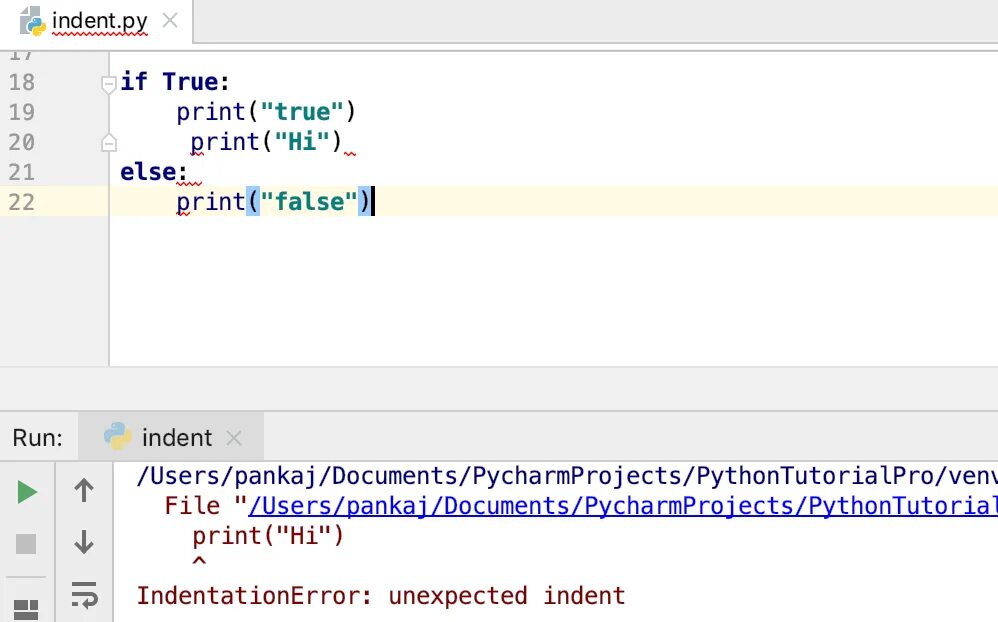Toggle soft-wrap for the run console
This screenshot has width=998, height=622.
[84, 595]
